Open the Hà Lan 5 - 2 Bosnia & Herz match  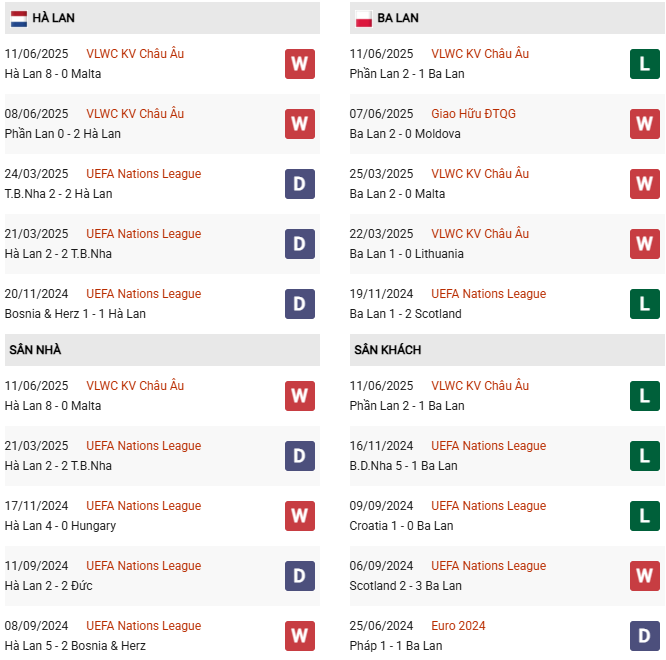coord(75,646)
